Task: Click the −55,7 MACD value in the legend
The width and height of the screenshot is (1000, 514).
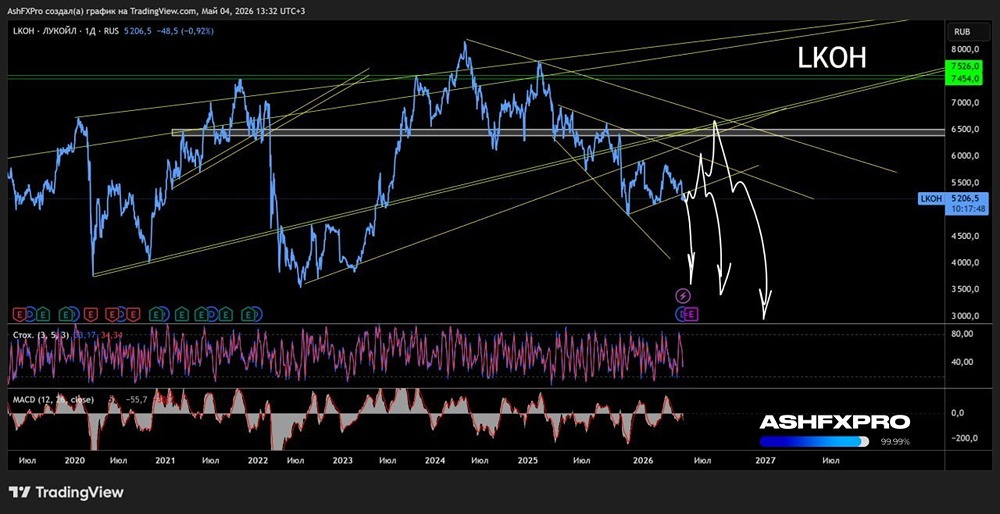Action: coord(137,399)
